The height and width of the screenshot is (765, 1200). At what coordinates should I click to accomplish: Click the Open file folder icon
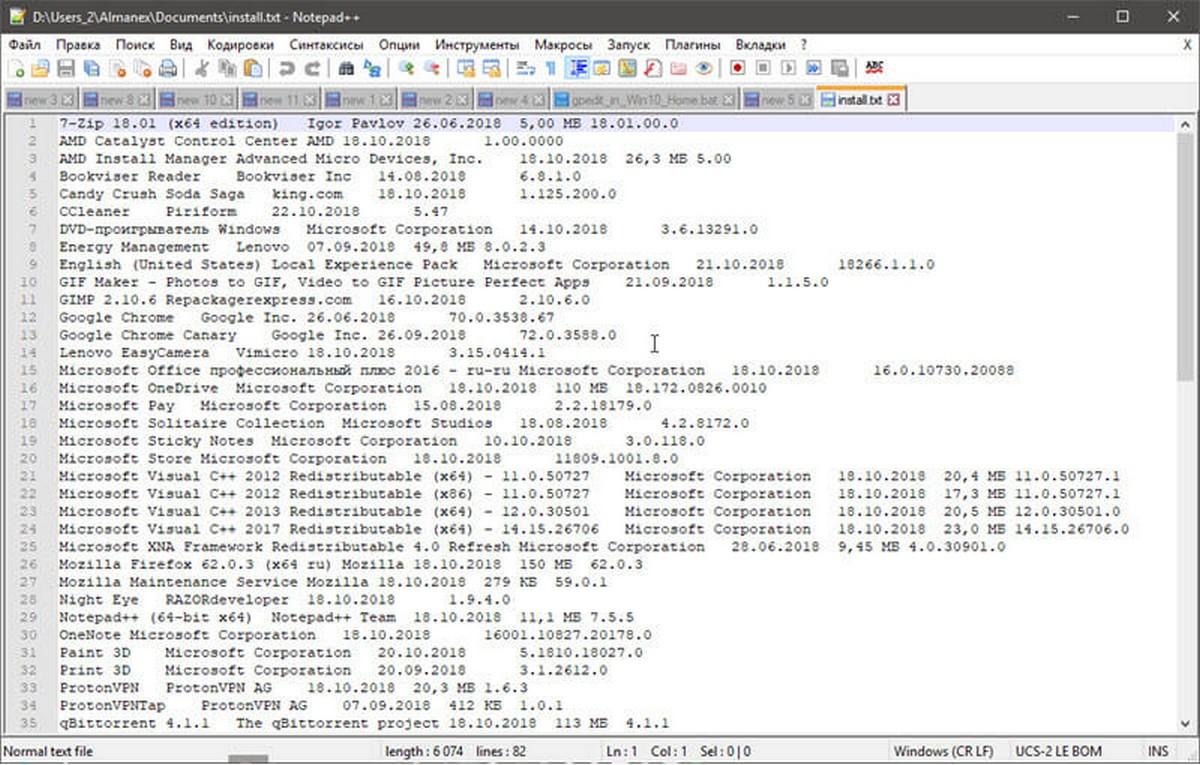[41, 68]
